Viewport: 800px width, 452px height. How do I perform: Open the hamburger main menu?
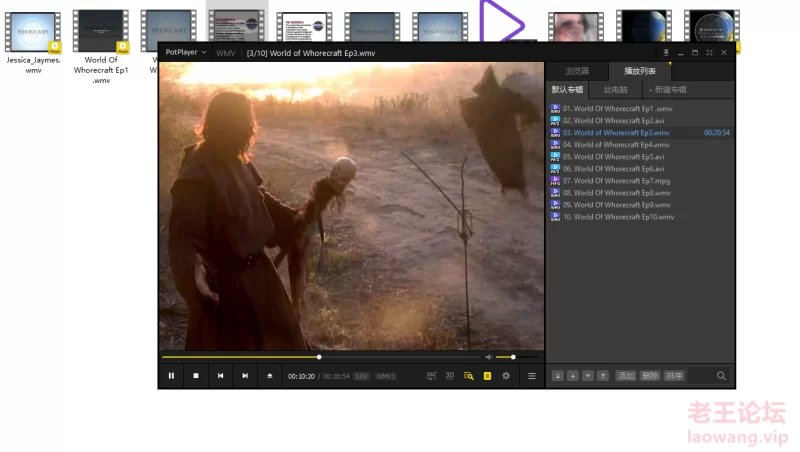(532, 376)
